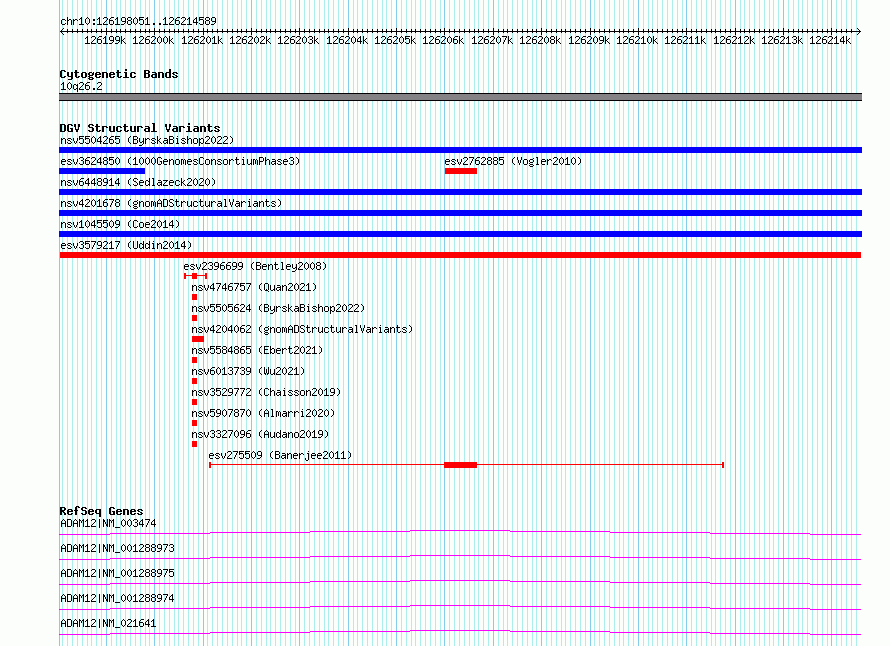Click the 126206k ruler tick label
Screen dimensions: 890x646
point(443,40)
